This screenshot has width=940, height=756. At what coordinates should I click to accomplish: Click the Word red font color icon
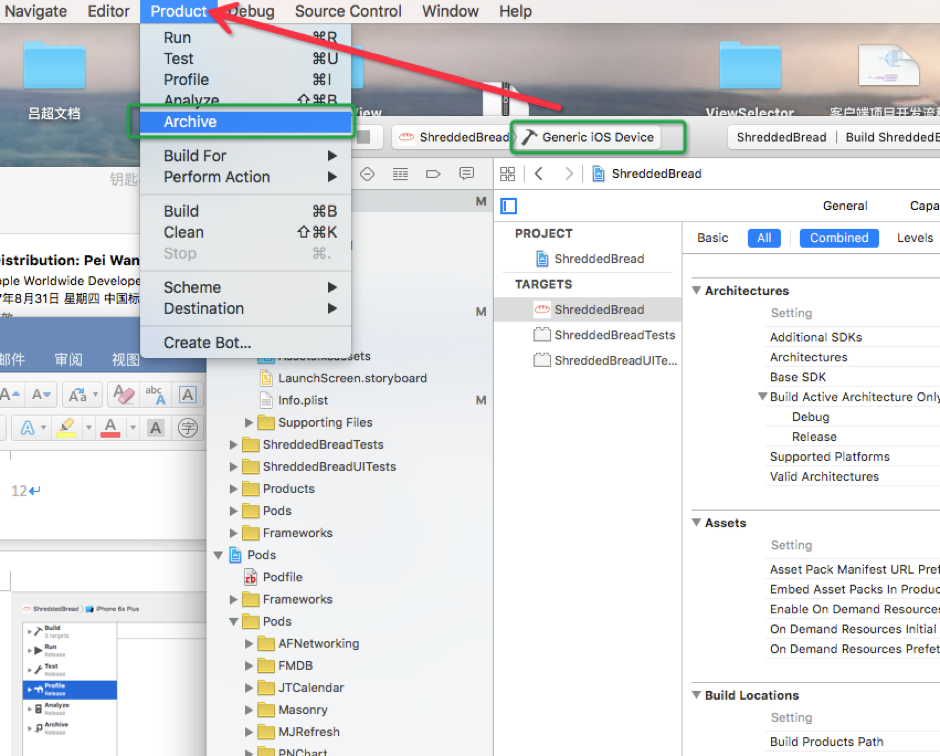[110, 427]
